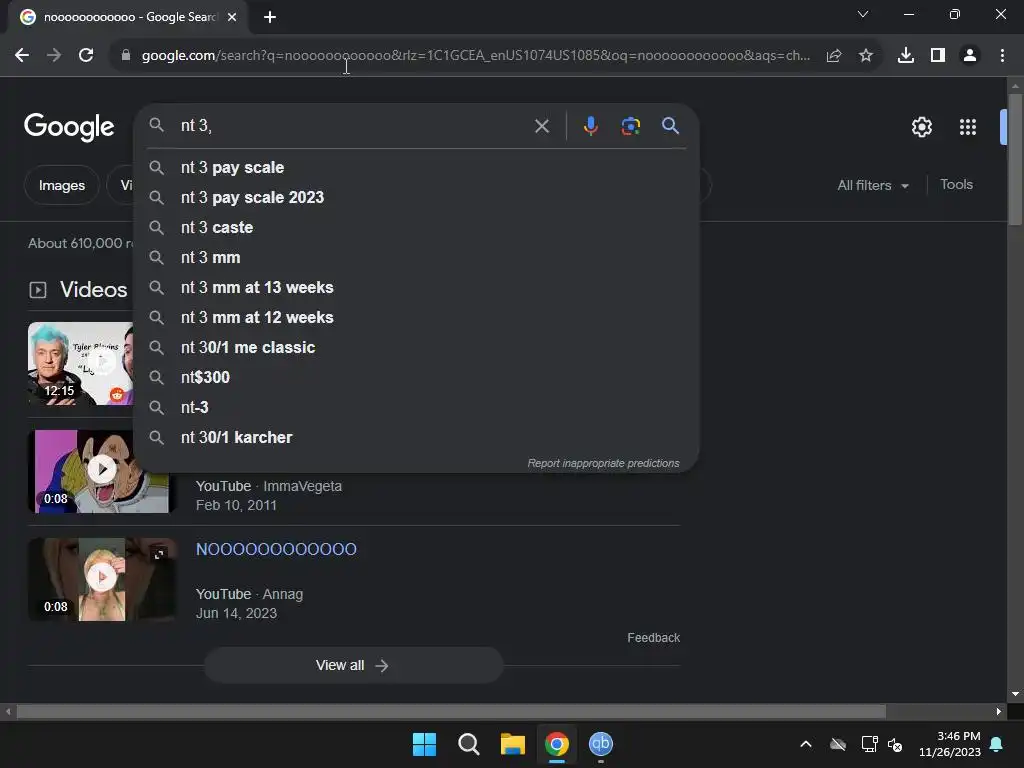Play the 12:15 Tyler Blevins video thumbnail
1024x768 pixels.
point(80,363)
